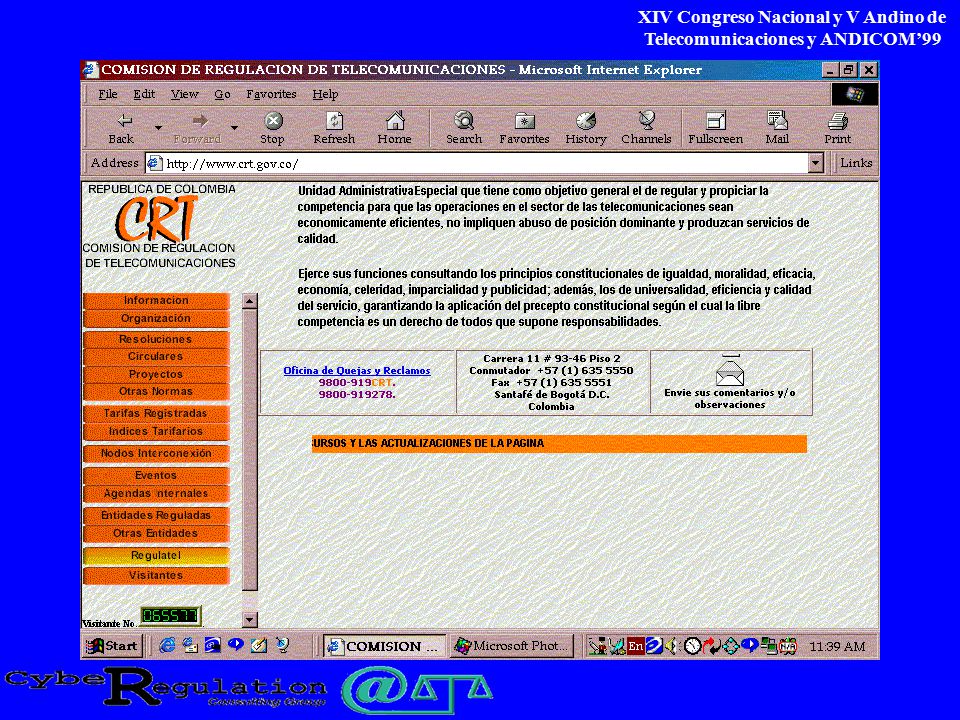This screenshot has width=960, height=720.
Task: Open the Edit menu
Action: click(144, 94)
